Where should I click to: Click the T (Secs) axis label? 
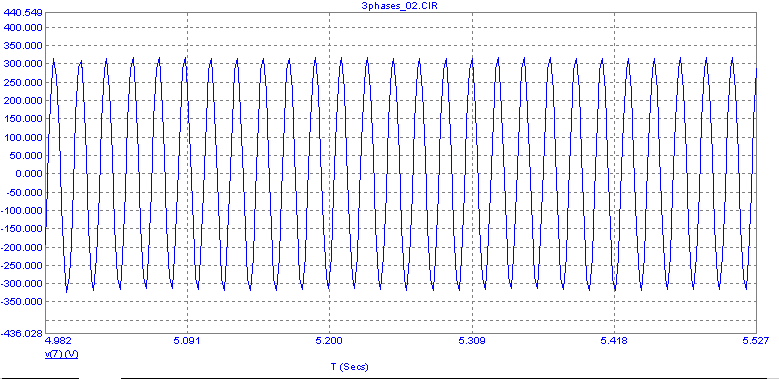tap(350, 367)
